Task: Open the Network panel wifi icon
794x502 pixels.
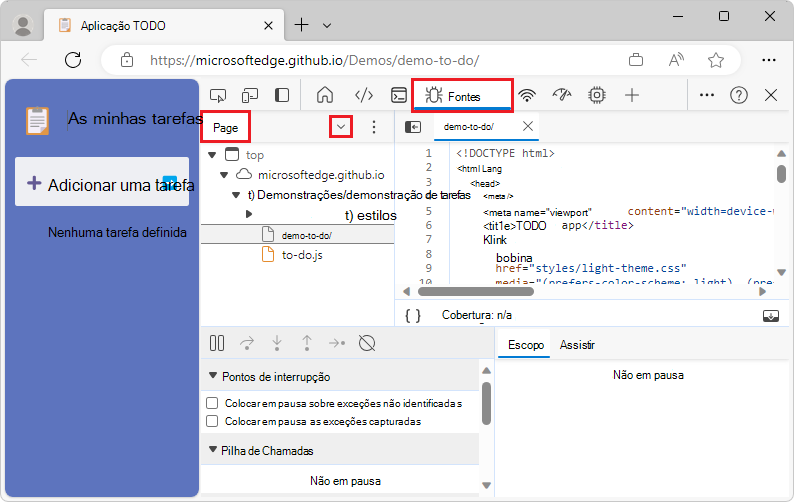Action: (527, 96)
